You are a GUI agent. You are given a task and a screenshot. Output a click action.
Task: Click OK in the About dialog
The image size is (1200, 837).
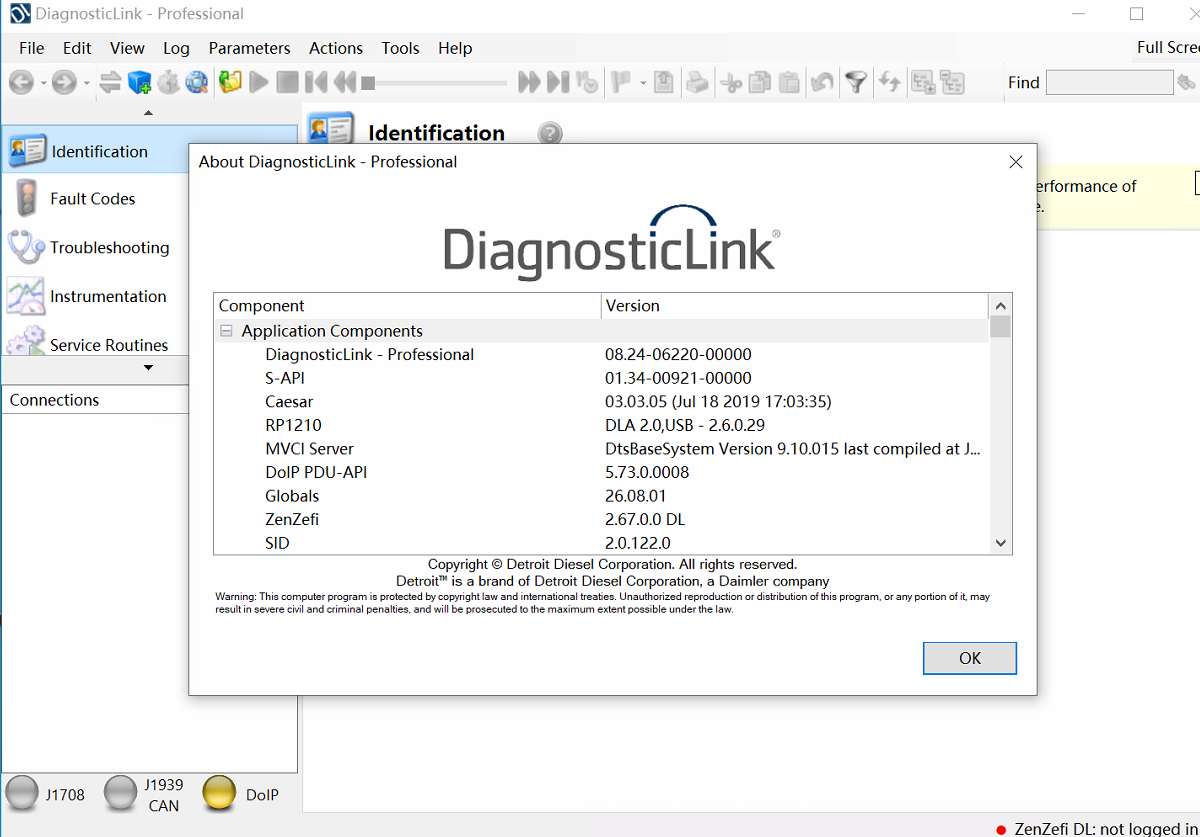point(969,658)
